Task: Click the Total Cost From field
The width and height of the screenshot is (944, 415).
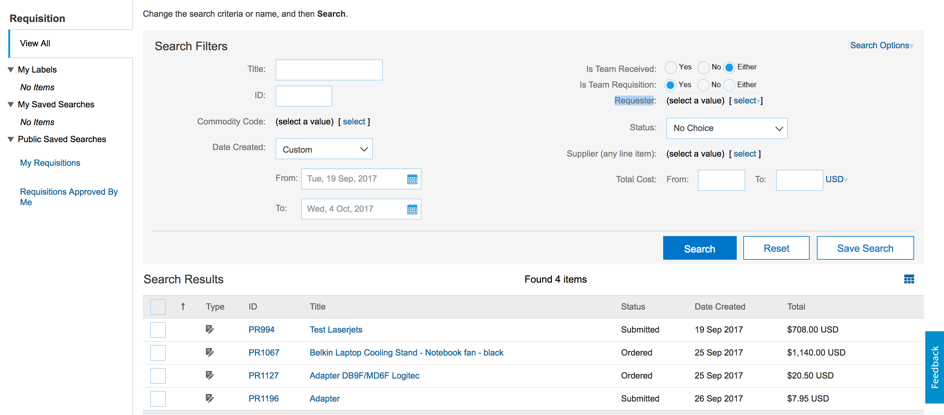Action: (x=721, y=180)
